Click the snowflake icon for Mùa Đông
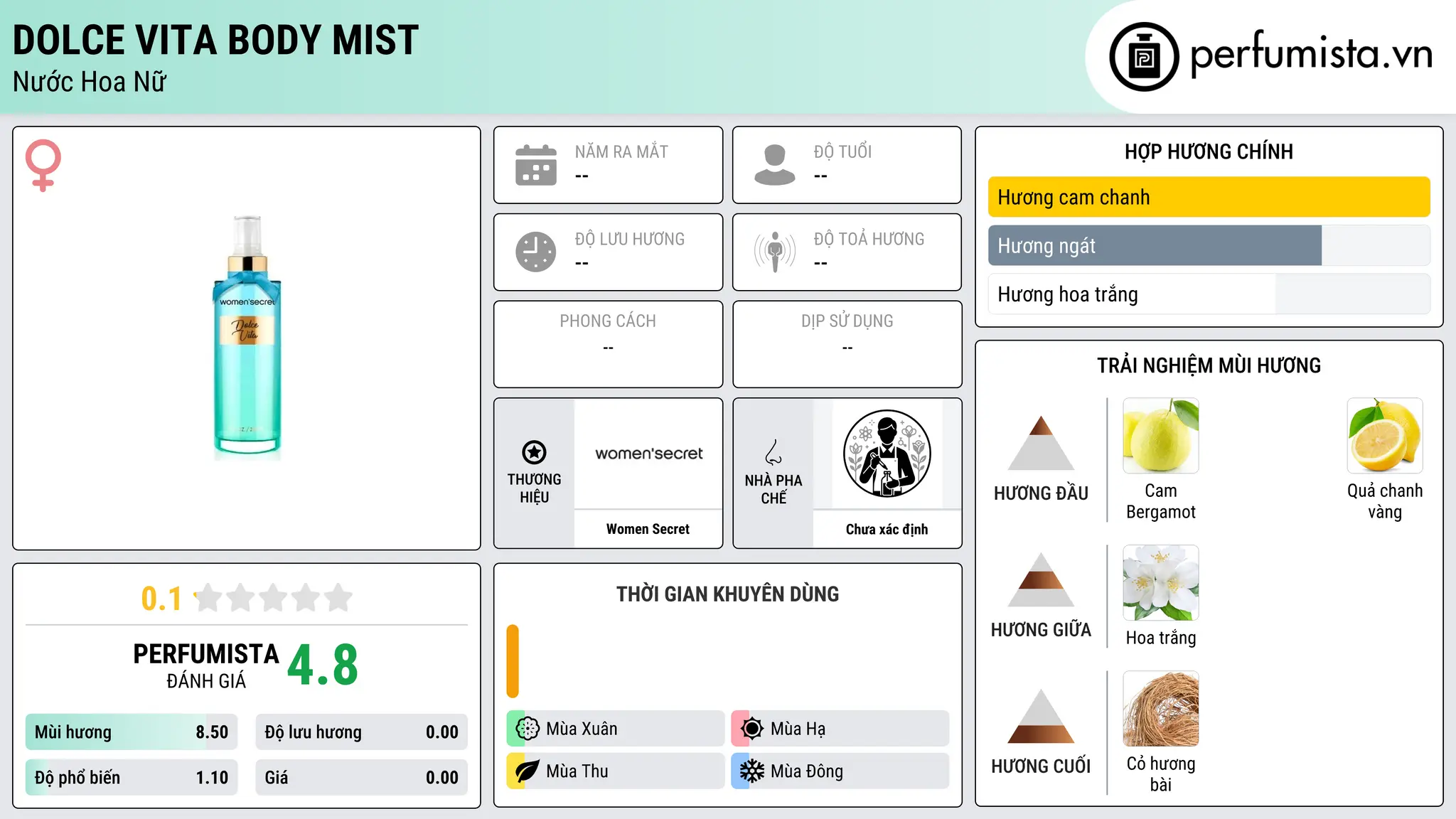Screen dimensions: 1456x819 tap(752, 771)
